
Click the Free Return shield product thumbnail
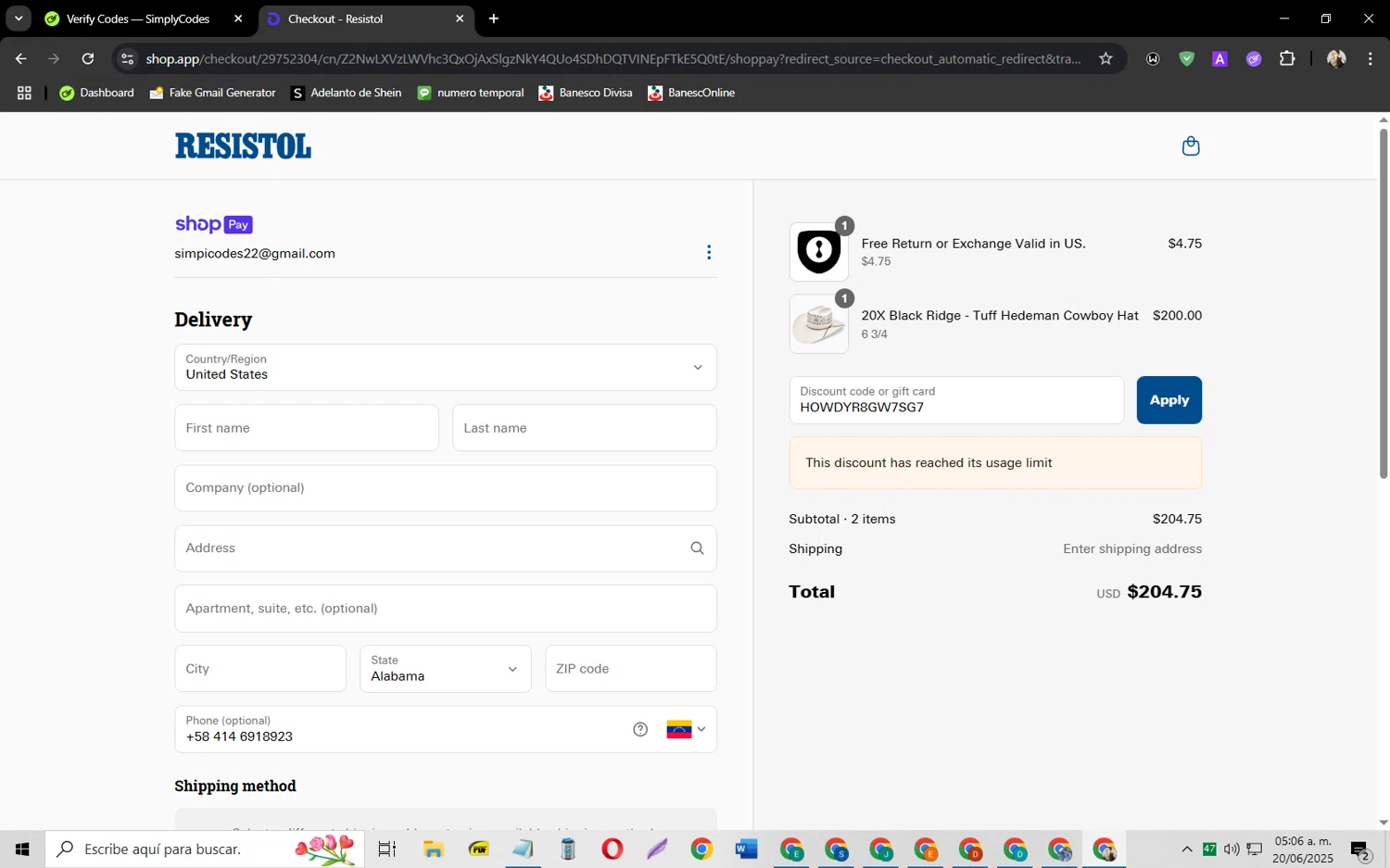pyautogui.click(x=818, y=252)
